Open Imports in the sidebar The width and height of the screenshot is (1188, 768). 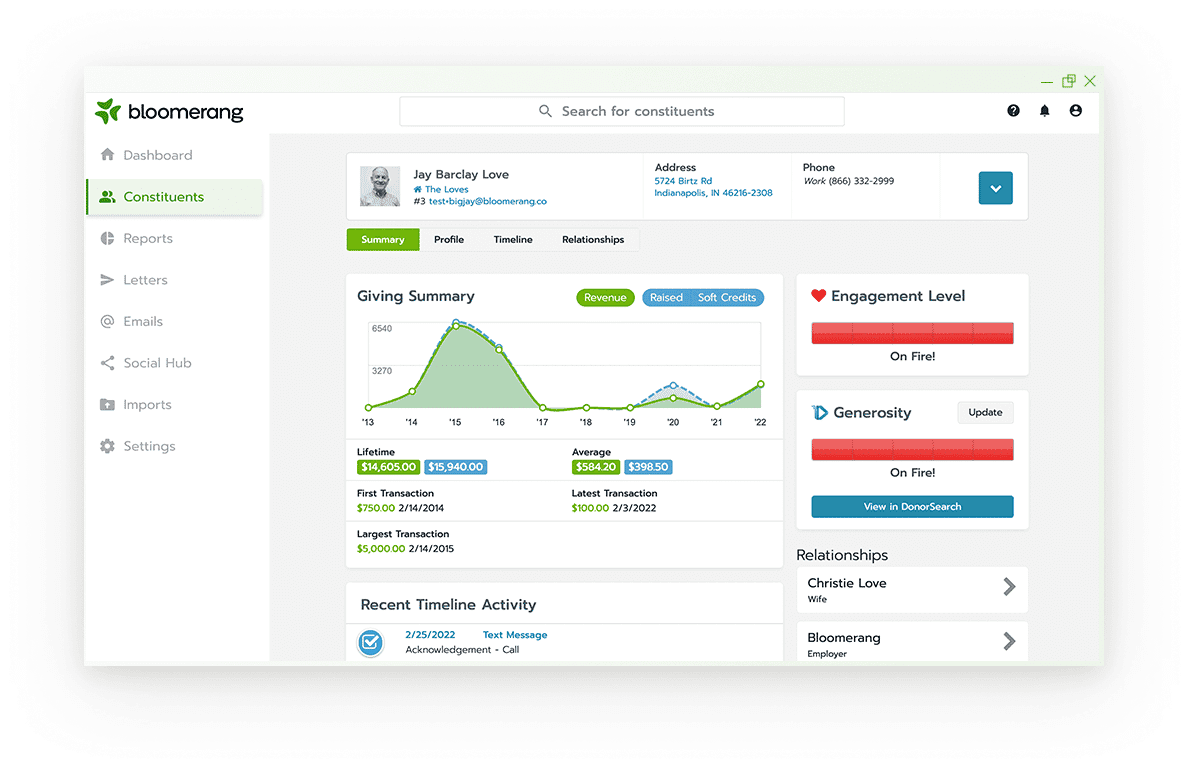[146, 405]
